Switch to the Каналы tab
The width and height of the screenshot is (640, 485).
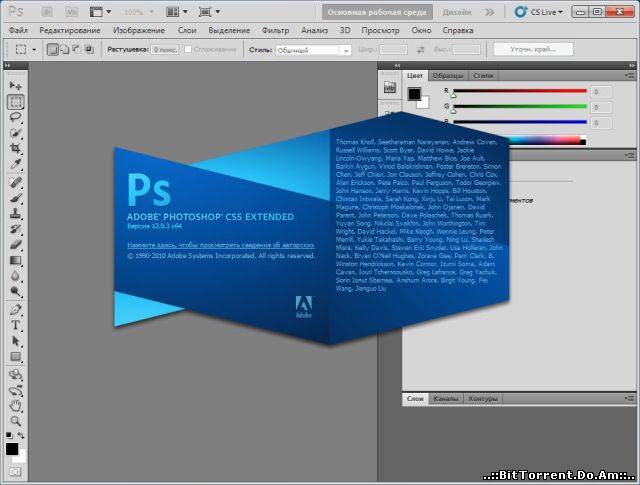[446, 398]
